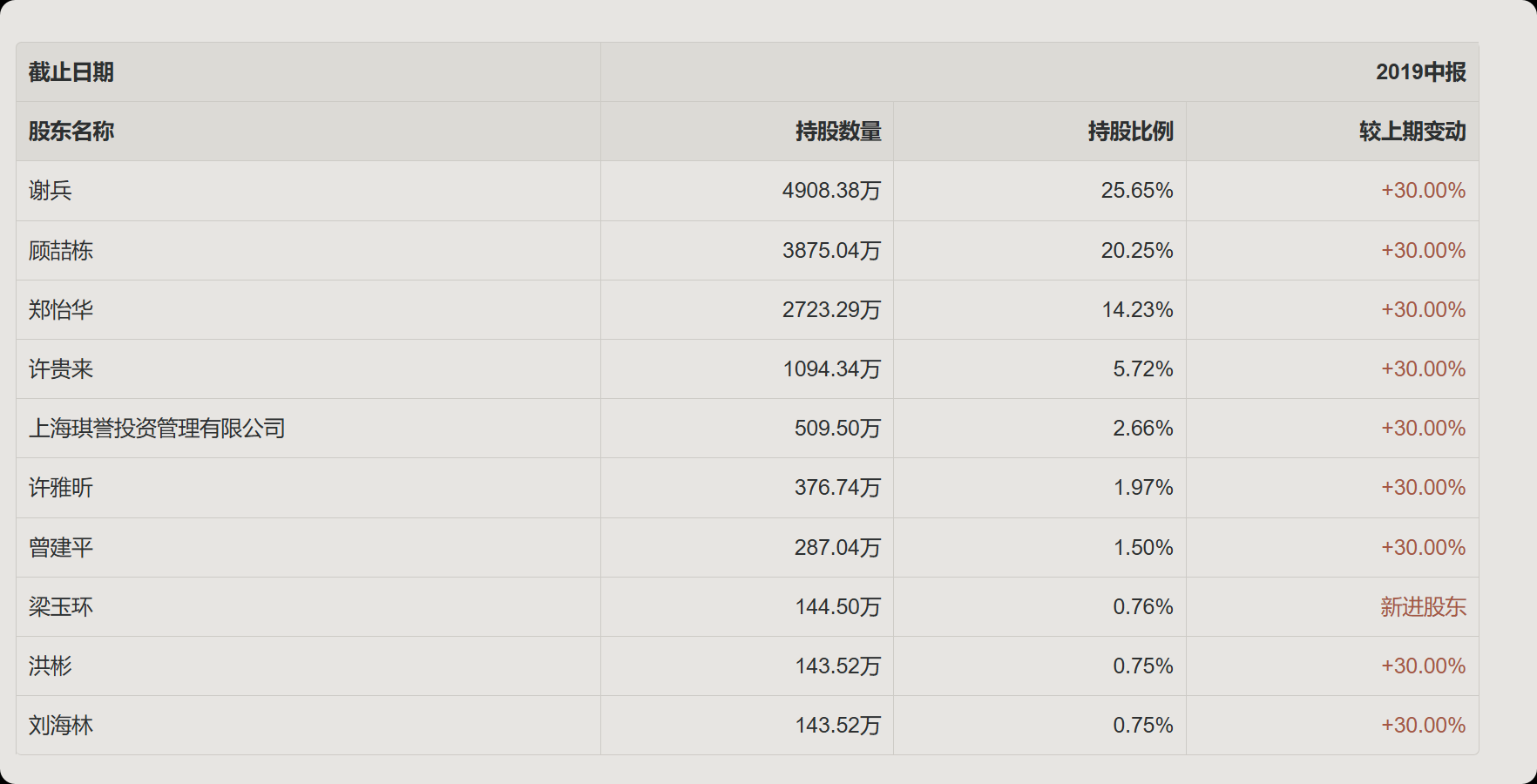
Task: Select shareholder name 顾喆栋
Action: click(61, 251)
